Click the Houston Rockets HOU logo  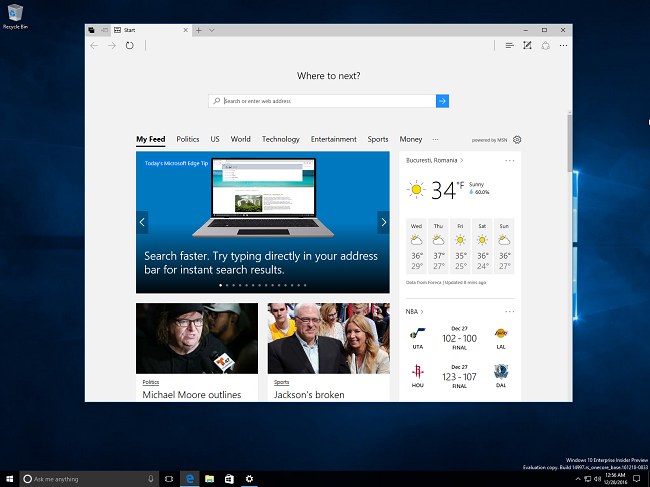[x=417, y=371]
